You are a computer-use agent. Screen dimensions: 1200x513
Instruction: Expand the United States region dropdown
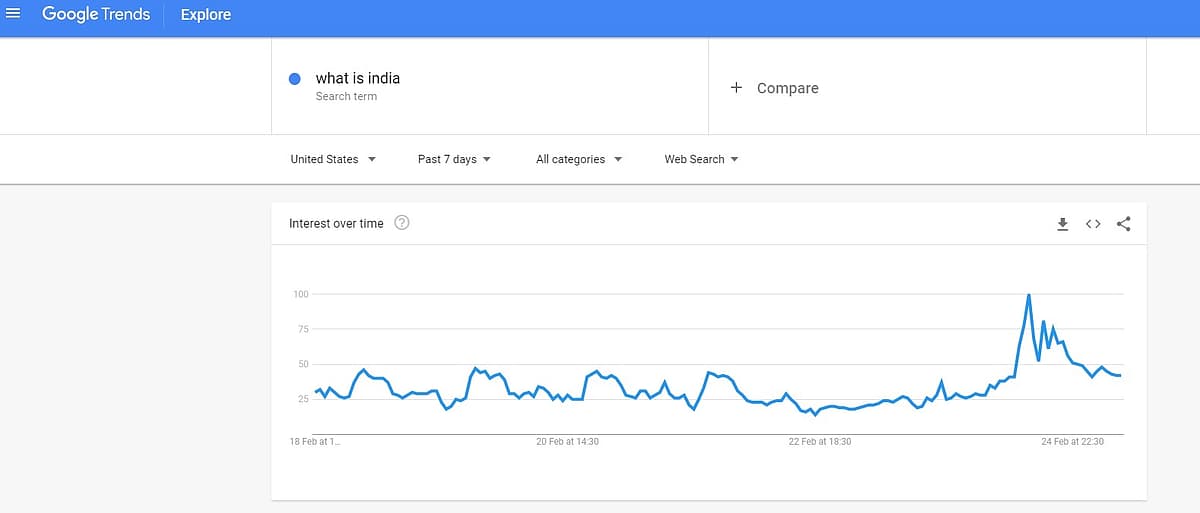tap(333, 159)
